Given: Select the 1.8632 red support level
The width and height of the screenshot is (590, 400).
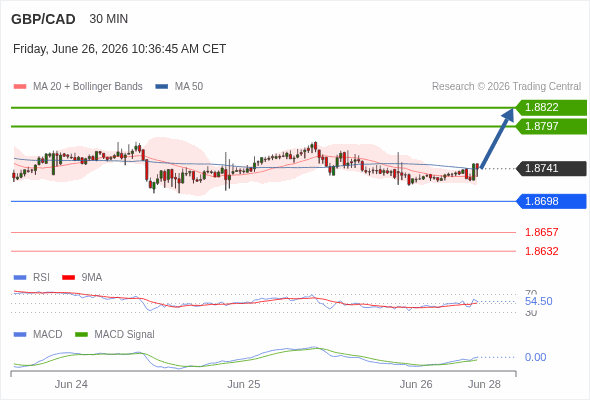Looking at the screenshot, I should coord(541,251).
